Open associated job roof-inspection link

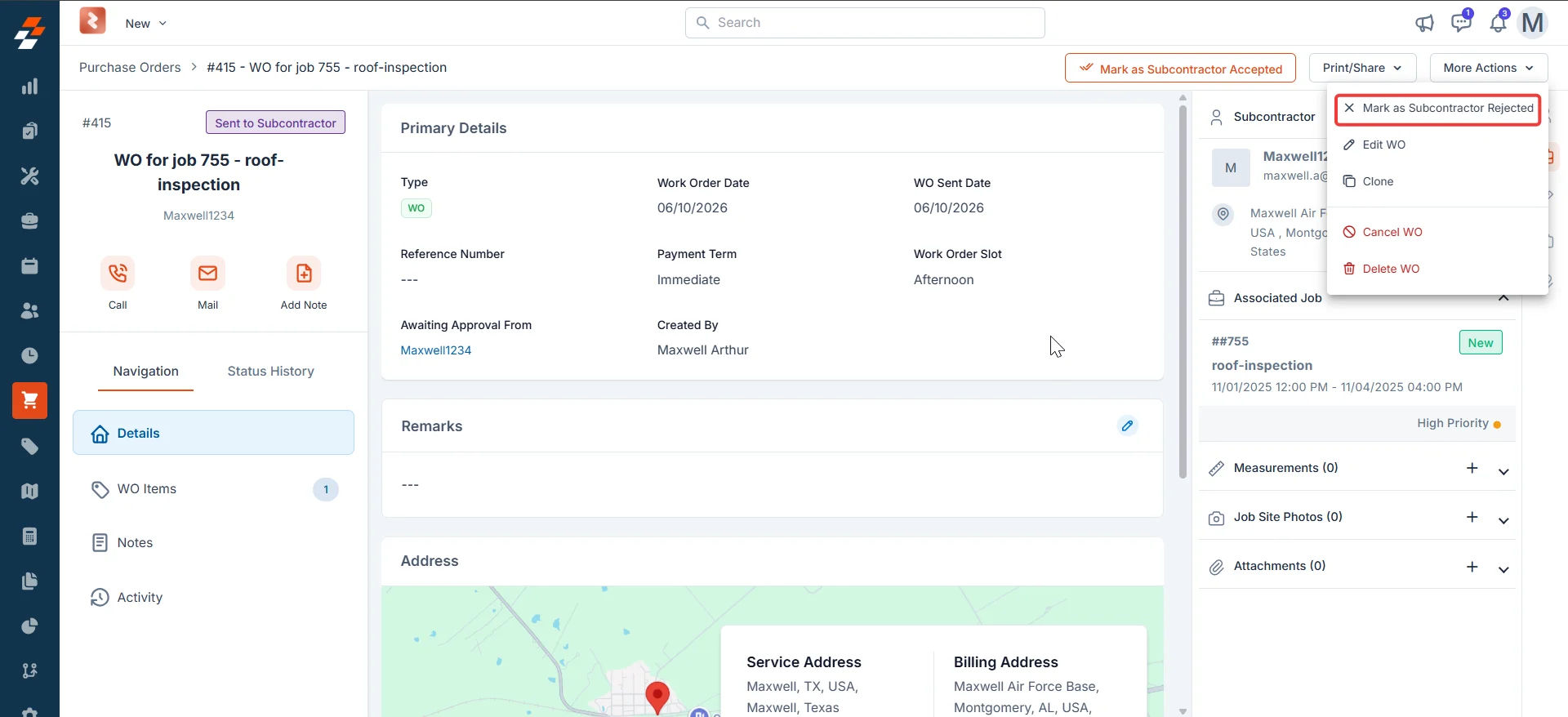(x=1262, y=366)
